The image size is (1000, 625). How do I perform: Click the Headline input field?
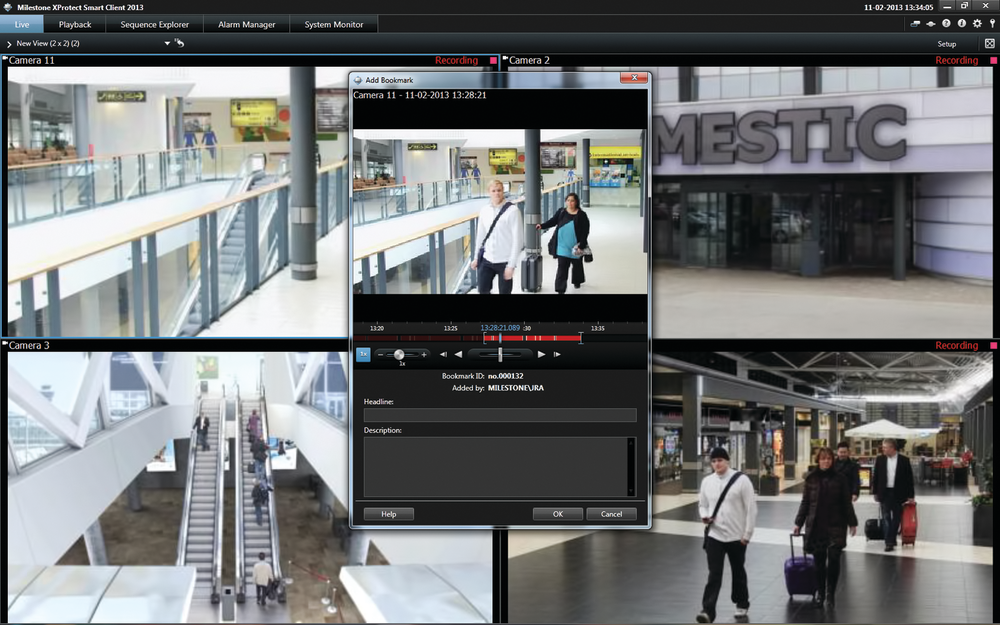500,414
